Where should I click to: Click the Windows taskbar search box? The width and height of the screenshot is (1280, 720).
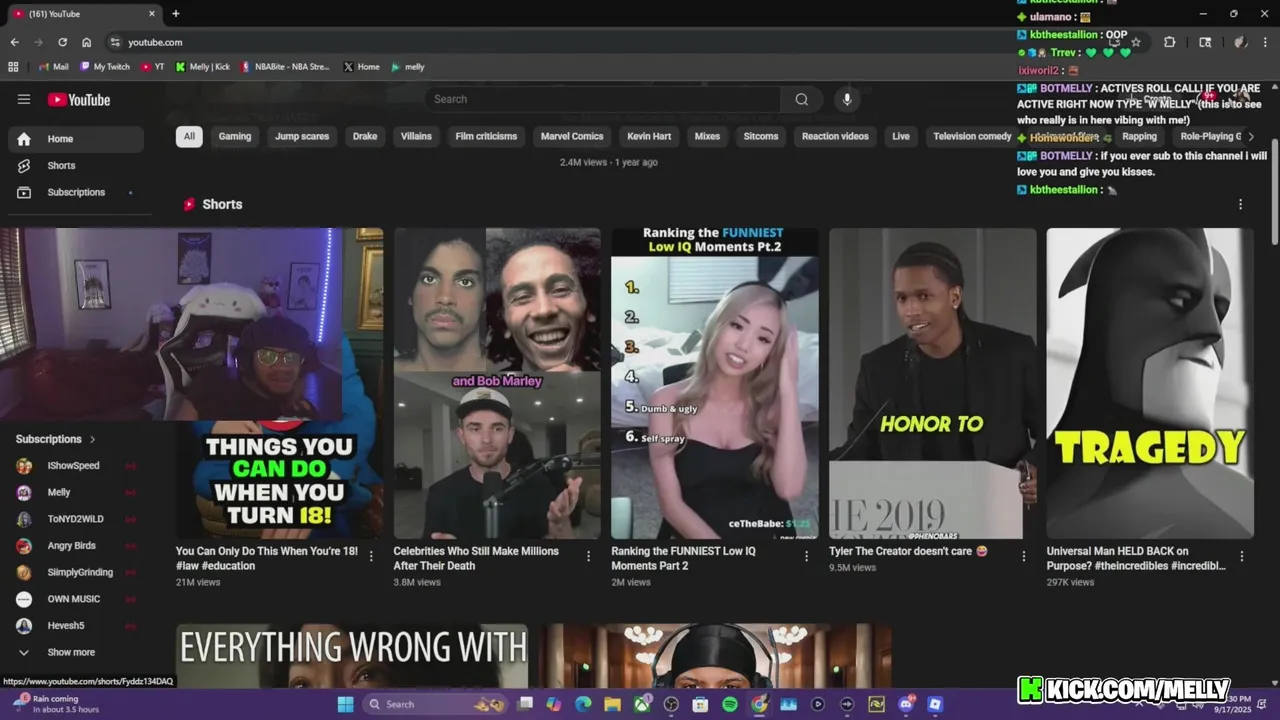pos(436,704)
